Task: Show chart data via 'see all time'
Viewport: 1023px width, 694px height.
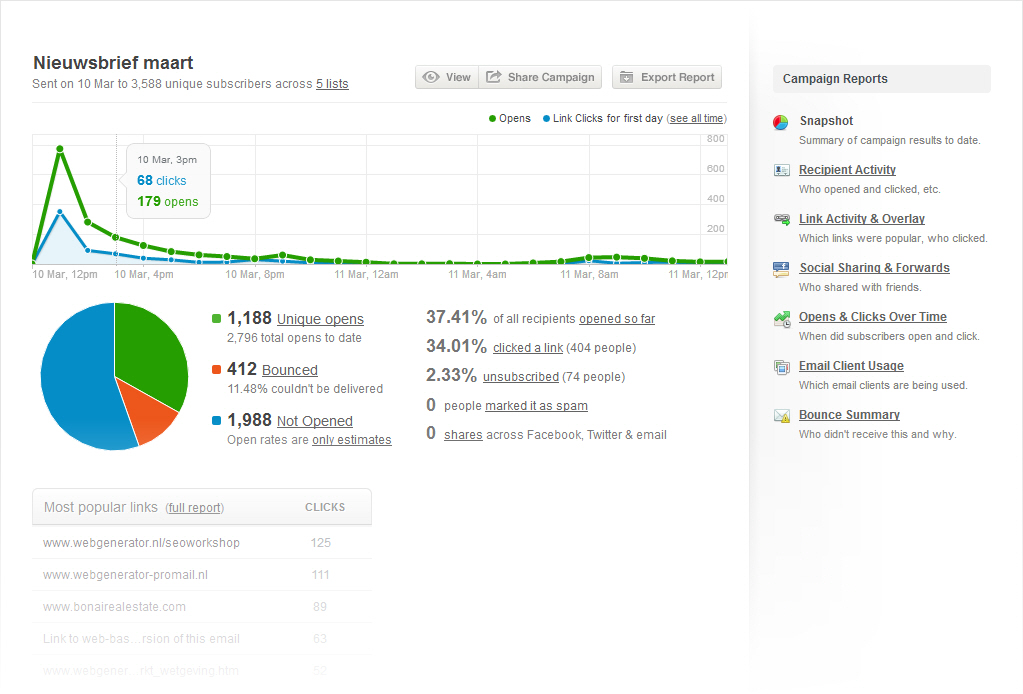Action: [x=696, y=118]
